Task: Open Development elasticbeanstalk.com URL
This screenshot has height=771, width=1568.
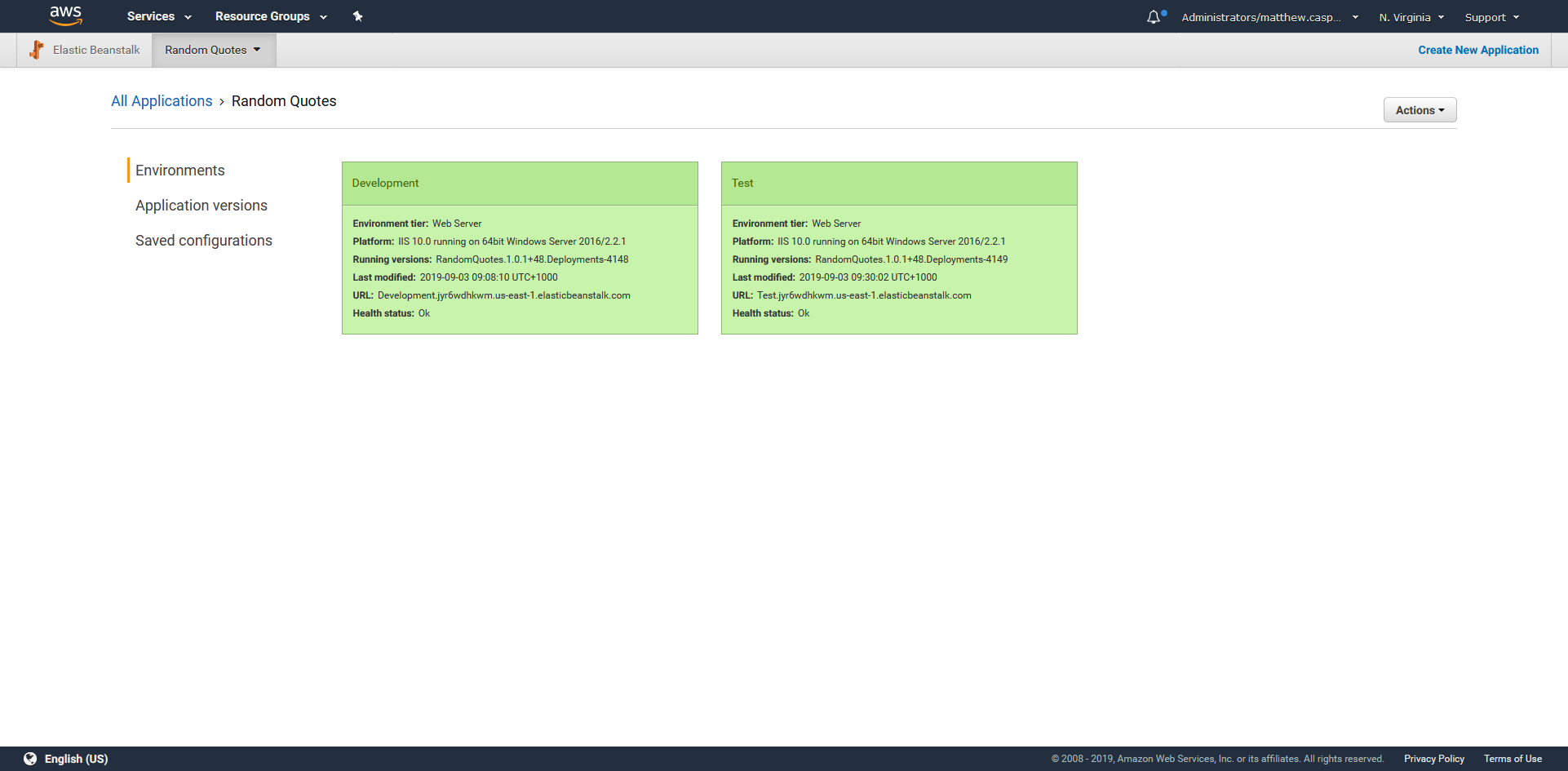Action: click(x=504, y=295)
